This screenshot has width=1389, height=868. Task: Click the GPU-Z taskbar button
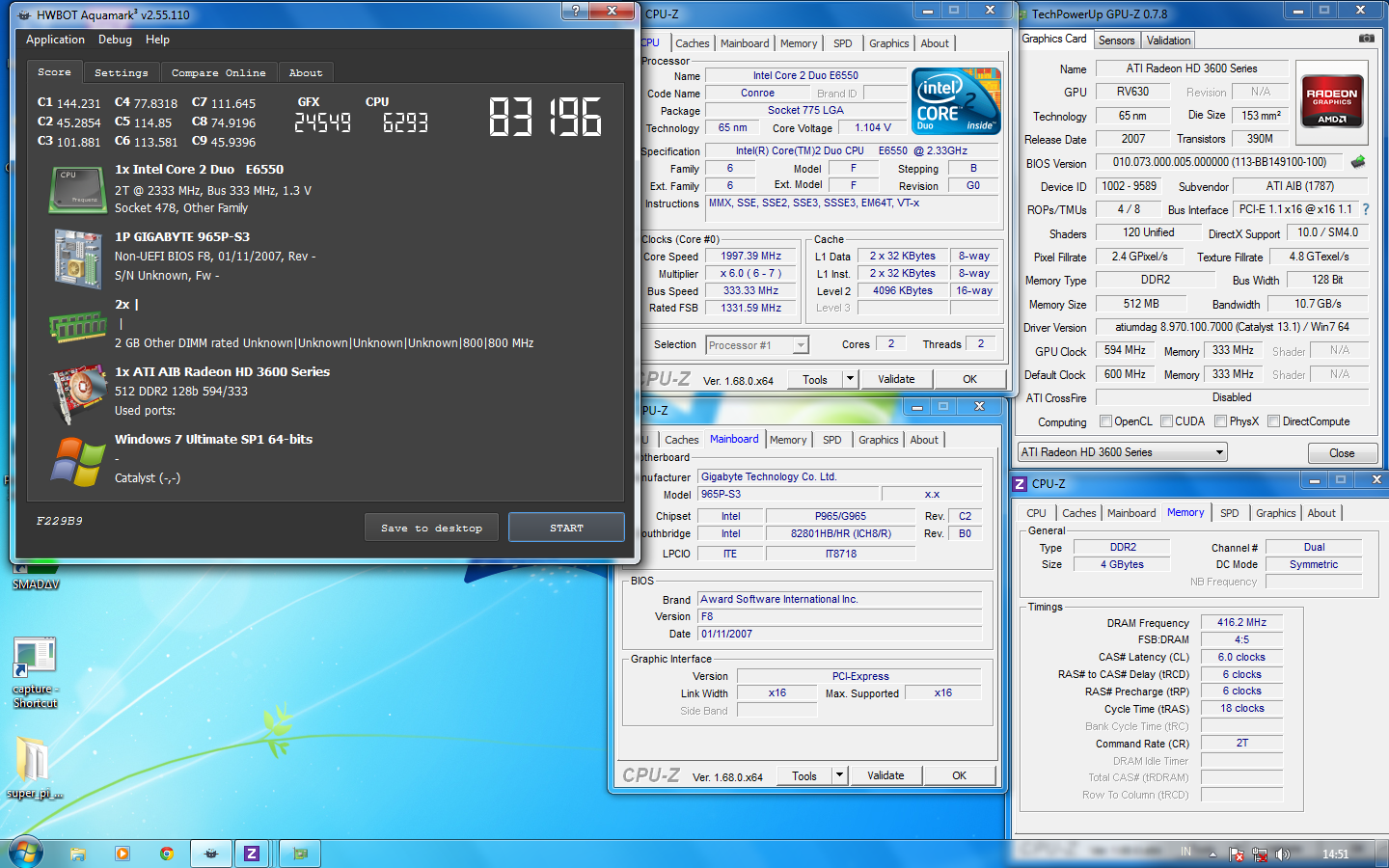[300, 854]
